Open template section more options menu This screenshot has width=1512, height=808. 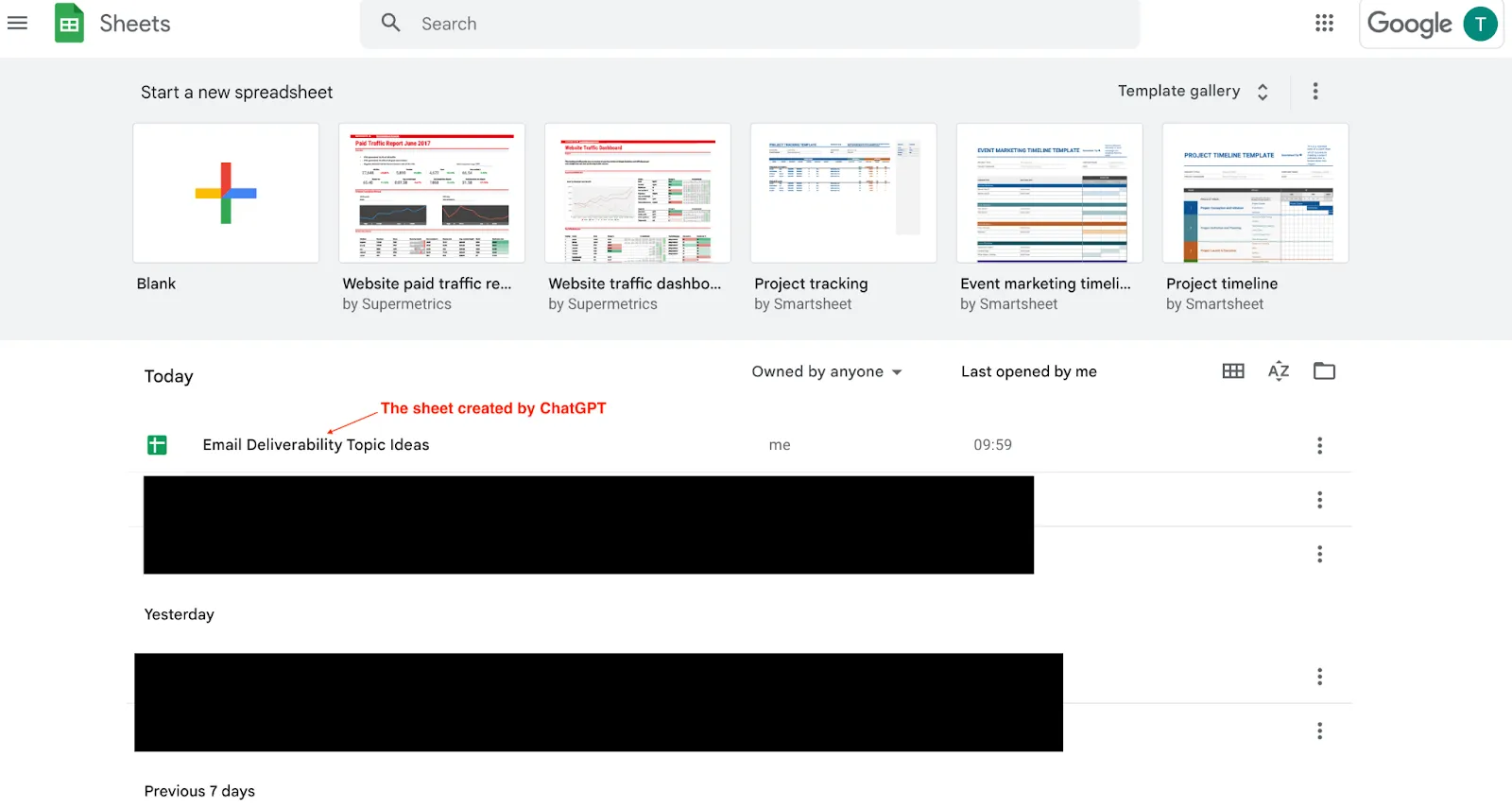[x=1314, y=91]
